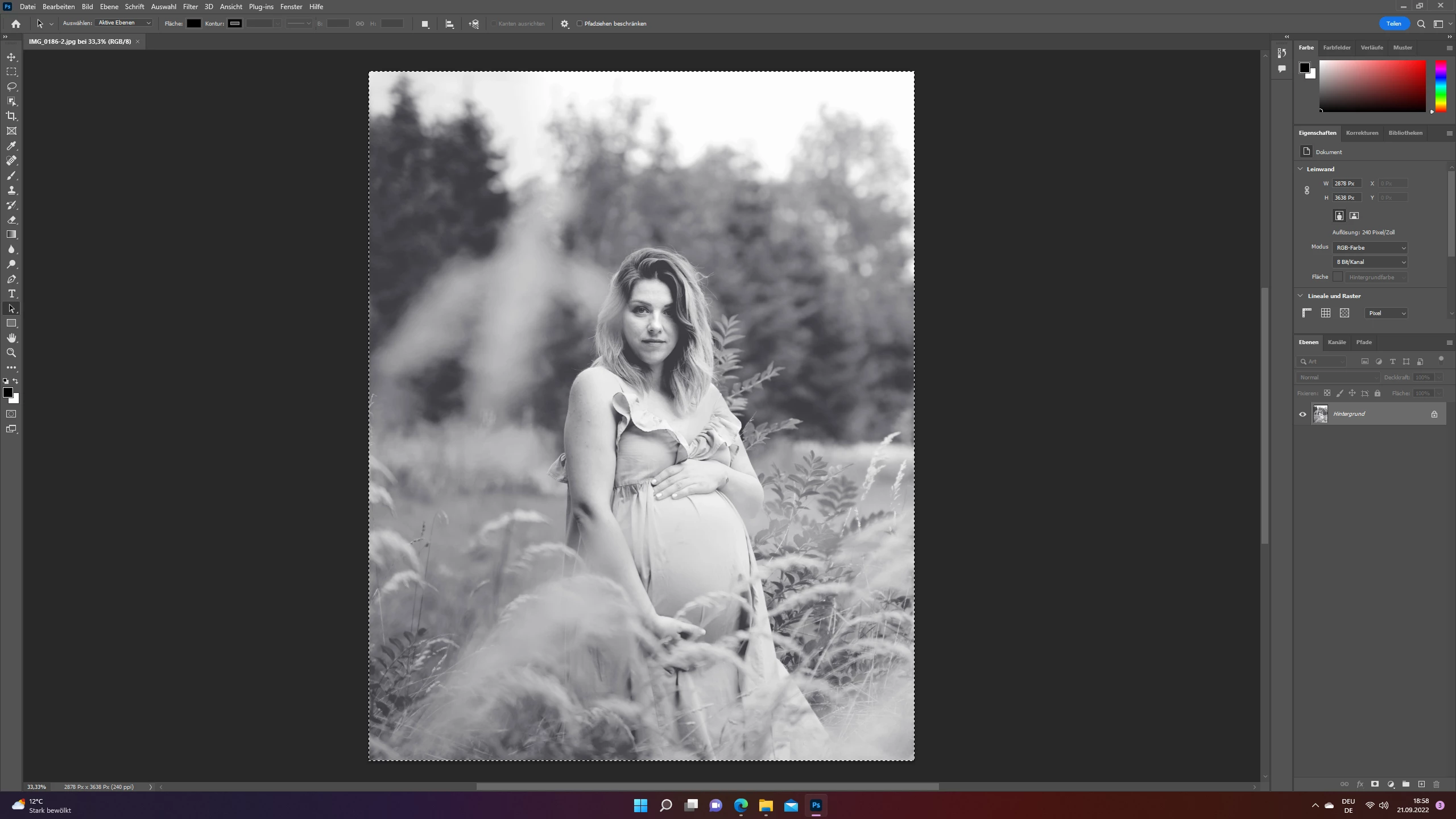Switch to the Kanäle tab
This screenshot has height=819, width=1456.
(x=1337, y=342)
